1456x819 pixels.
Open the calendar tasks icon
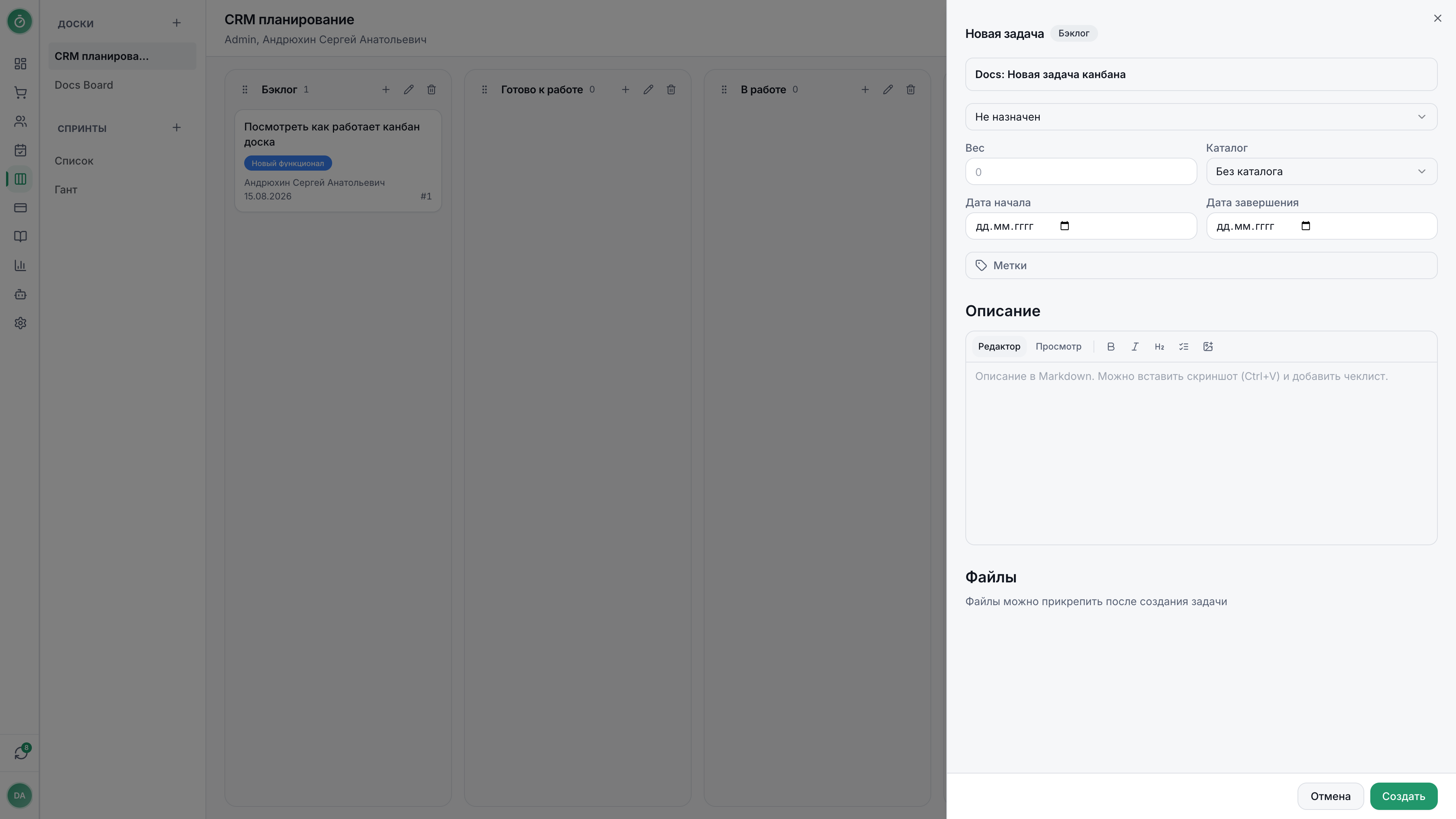[x=20, y=151]
